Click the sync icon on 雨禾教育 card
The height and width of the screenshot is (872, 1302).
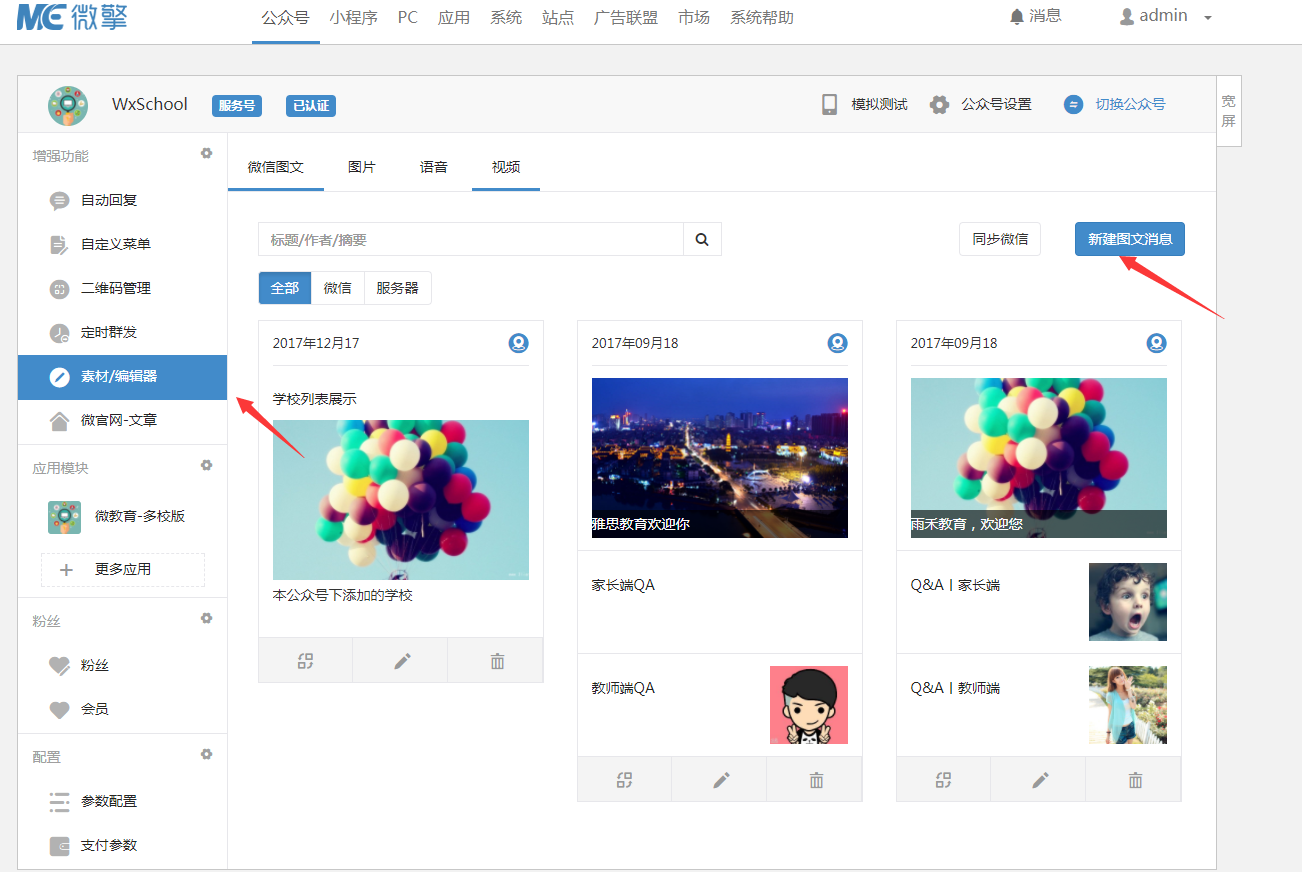[x=944, y=780]
